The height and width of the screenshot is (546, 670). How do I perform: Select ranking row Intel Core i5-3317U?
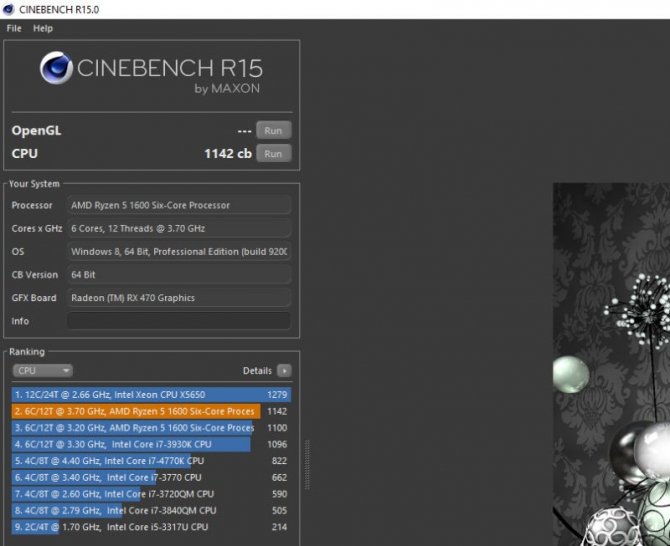click(151, 527)
